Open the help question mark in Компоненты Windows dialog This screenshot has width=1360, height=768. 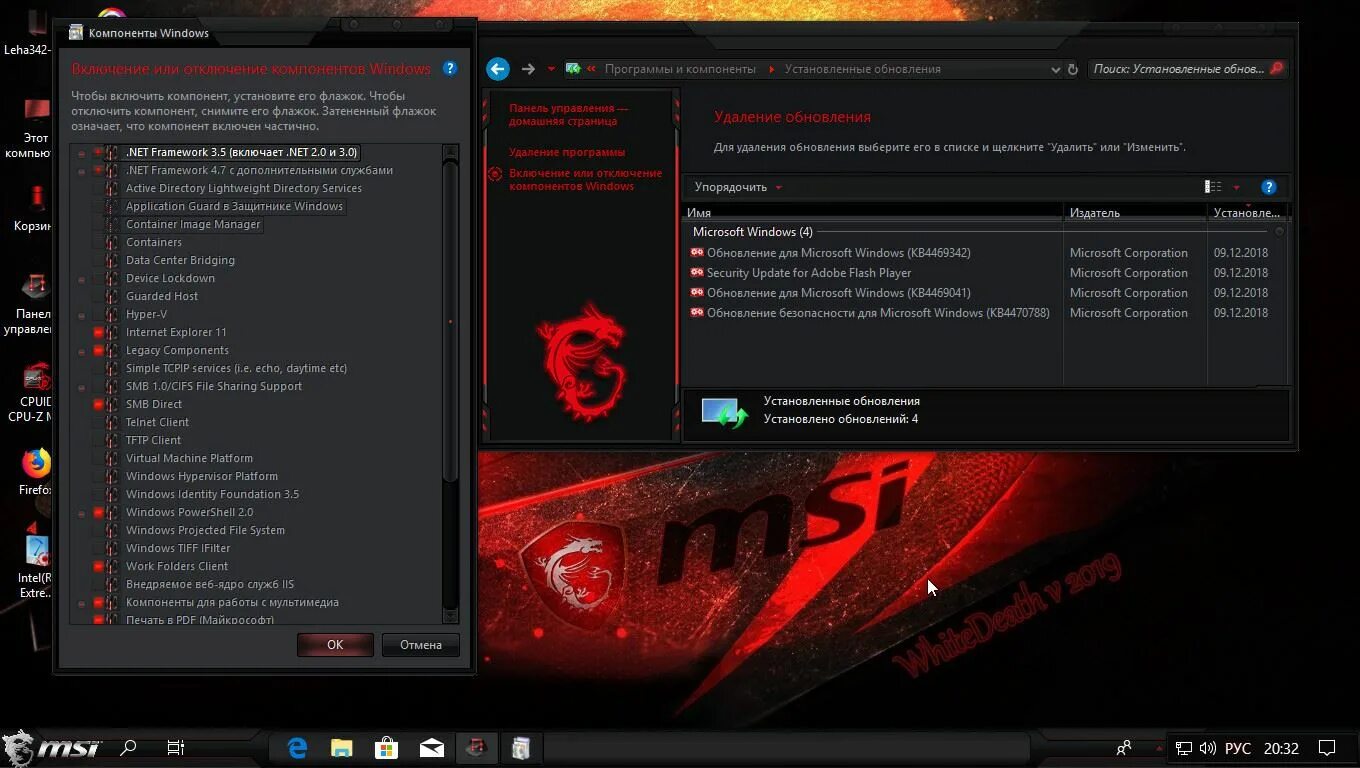(449, 69)
